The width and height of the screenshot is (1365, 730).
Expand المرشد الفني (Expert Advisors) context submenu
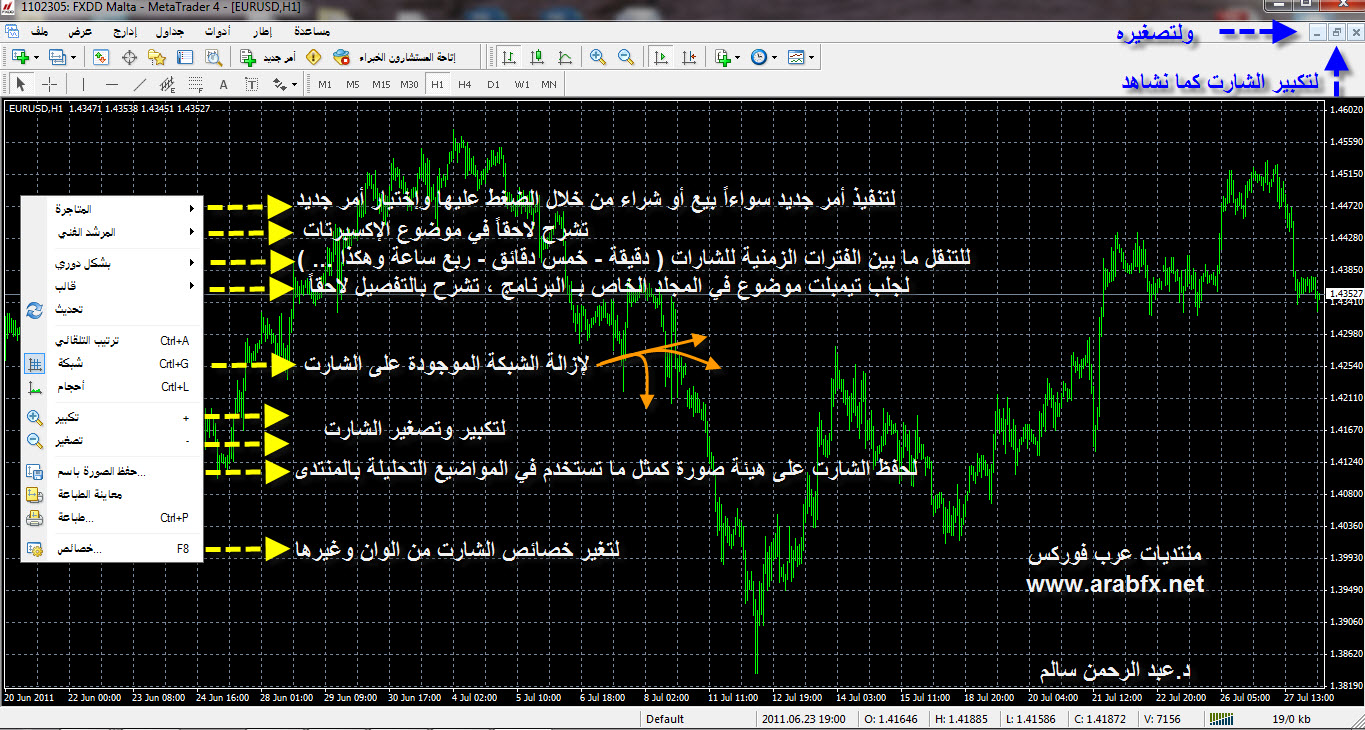[112, 232]
